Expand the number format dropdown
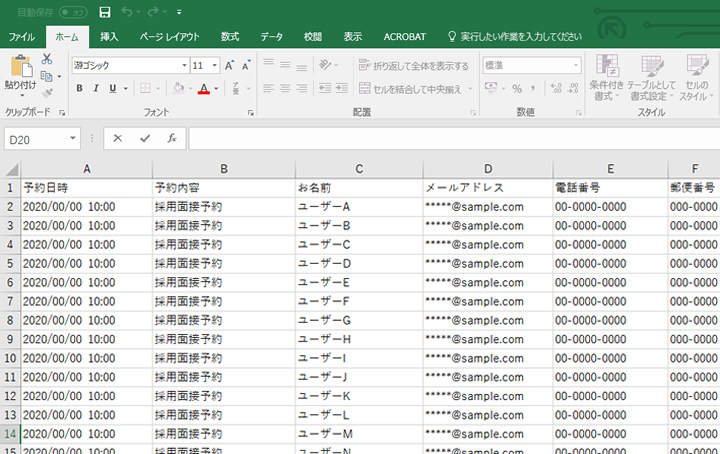720x454 pixels. click(575, 65)
